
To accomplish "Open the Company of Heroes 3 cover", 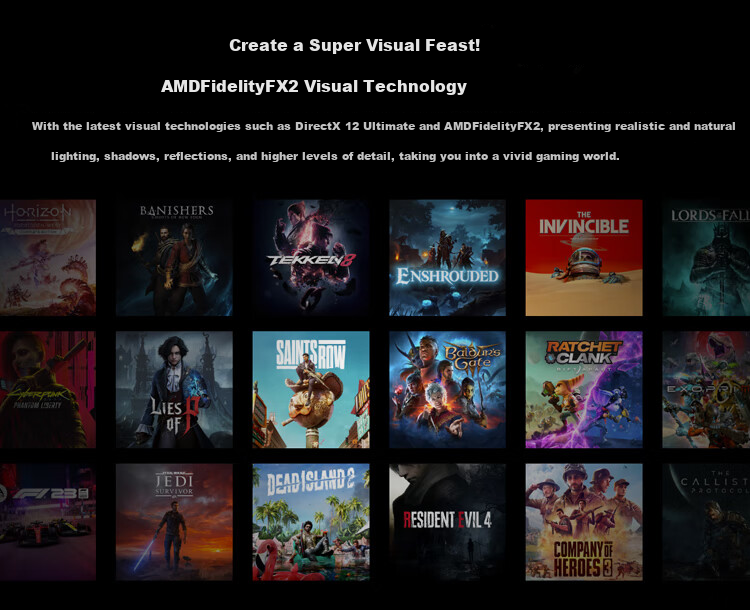I will click(x=584, y=522).
